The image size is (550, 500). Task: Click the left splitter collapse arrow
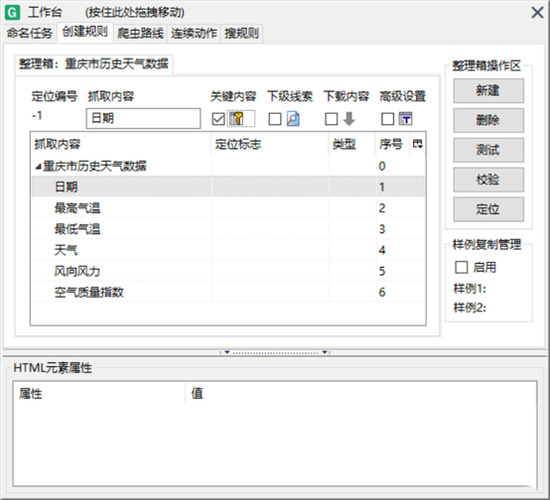click(227, 352)
